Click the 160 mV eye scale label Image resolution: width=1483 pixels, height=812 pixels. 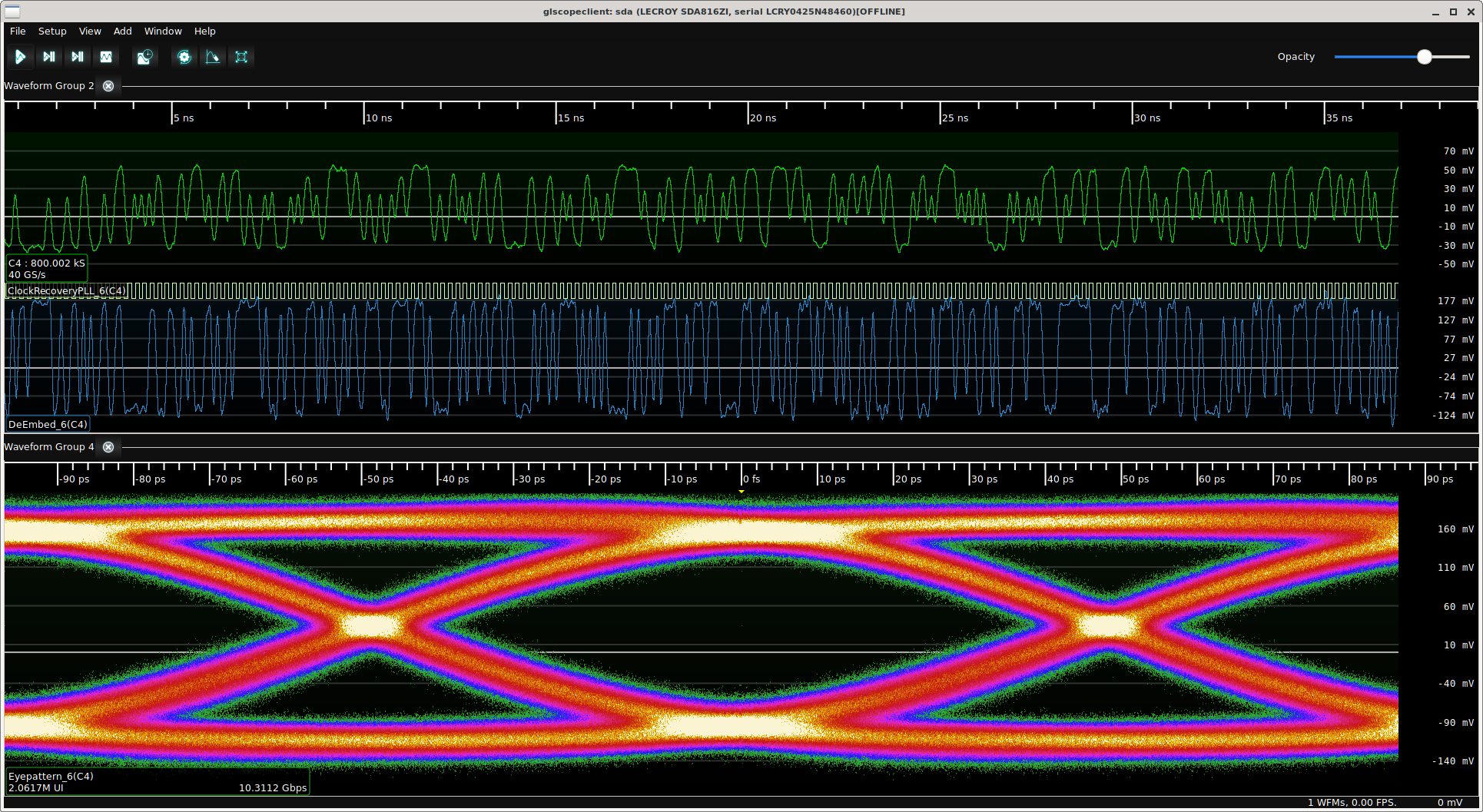pos(1455,529)
